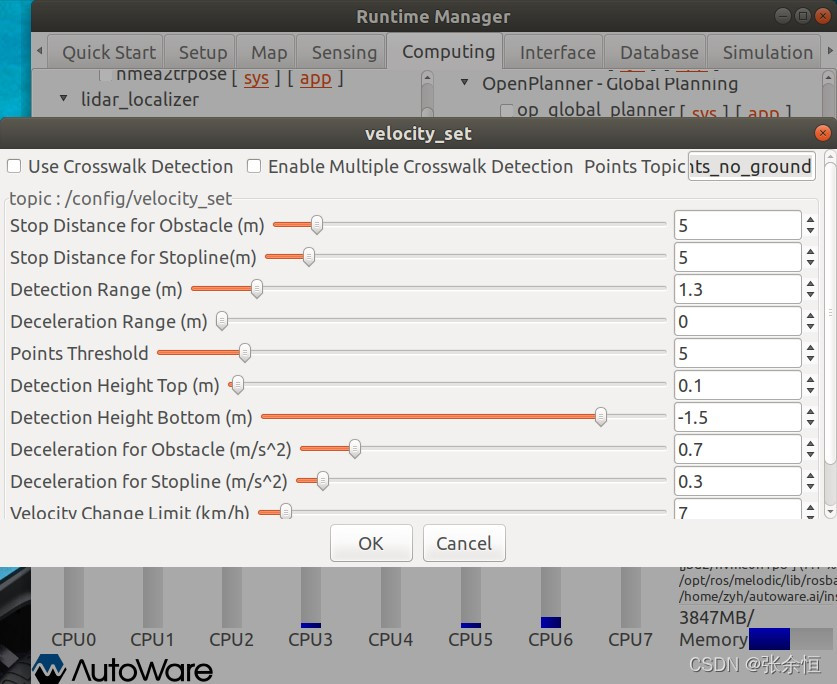Screen dimensions: 837x684
Task: Maximize the Runtime Manager window
Action: tap(802, 16)
